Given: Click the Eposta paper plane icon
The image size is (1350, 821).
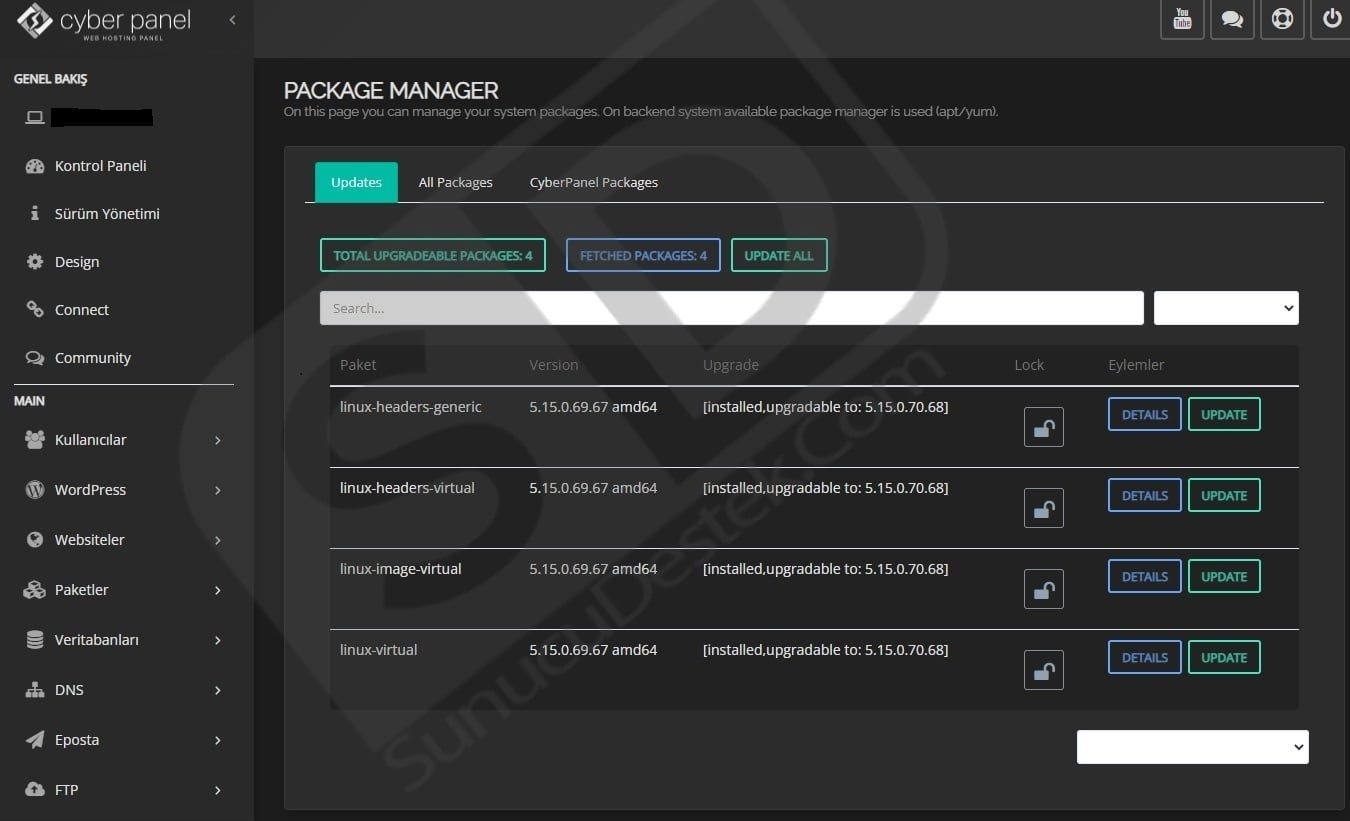Looking at the screenshot, I should click(x=35, y=740).
